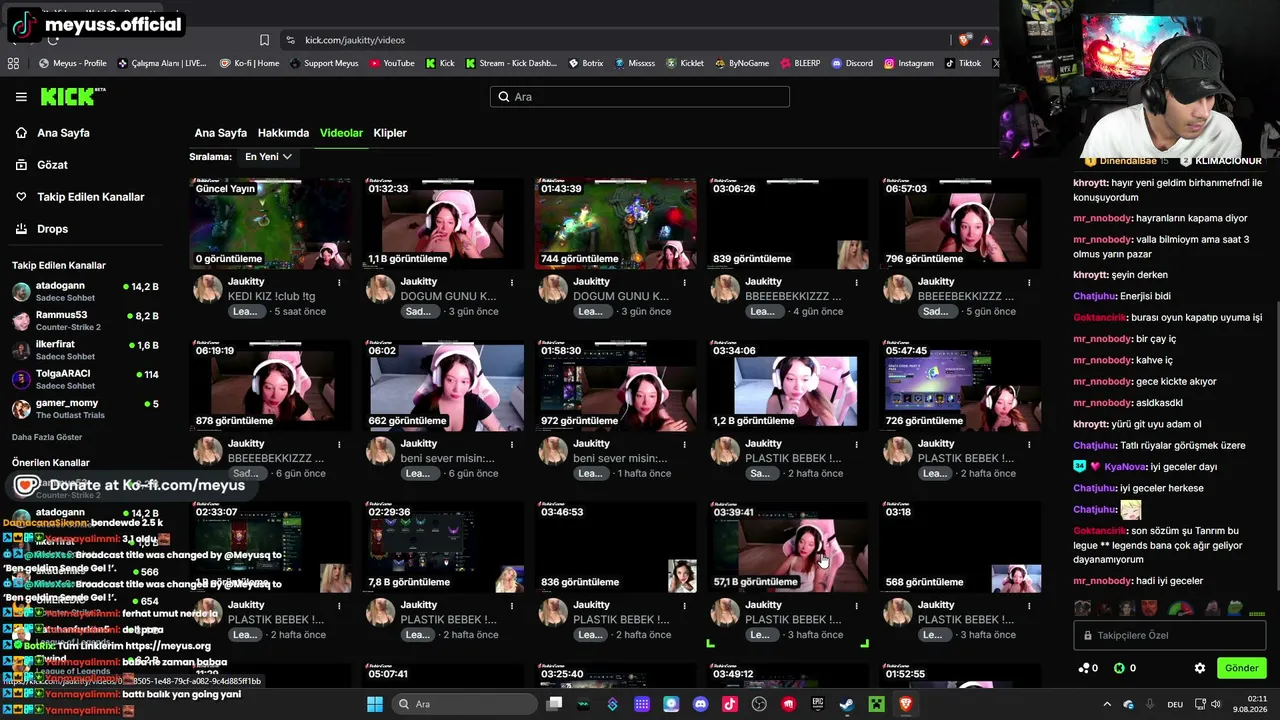Bookmark this page with the bookmark icon
The height and width of the screenshot is (720, 1280).
[x=264, y=40]
